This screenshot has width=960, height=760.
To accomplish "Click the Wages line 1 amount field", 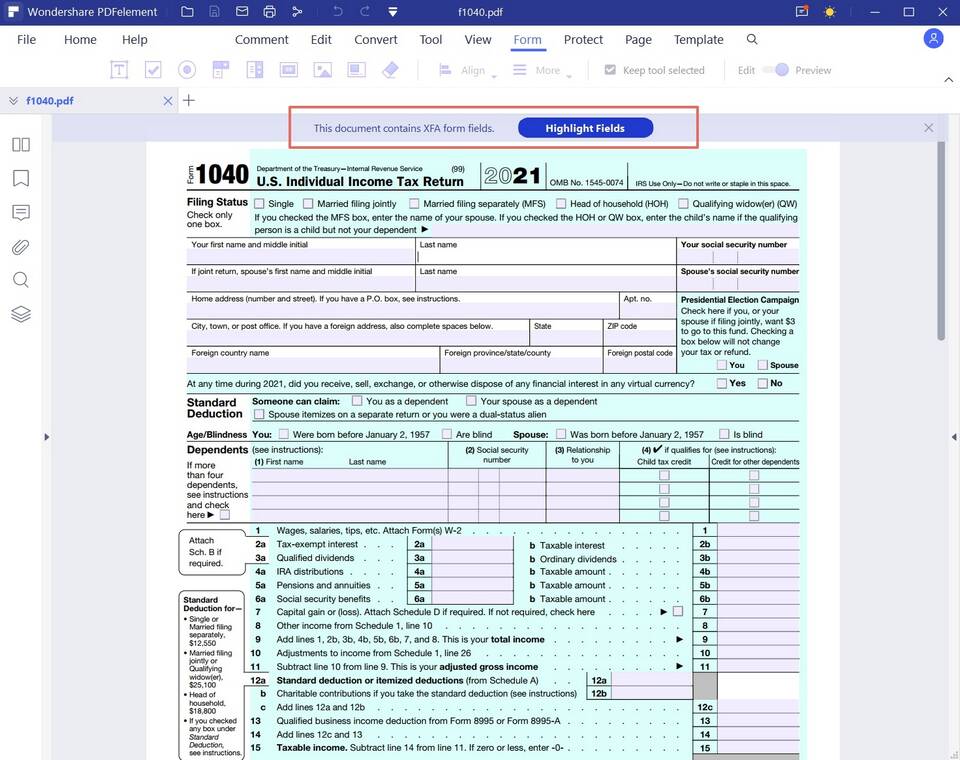I will [759, 530].
